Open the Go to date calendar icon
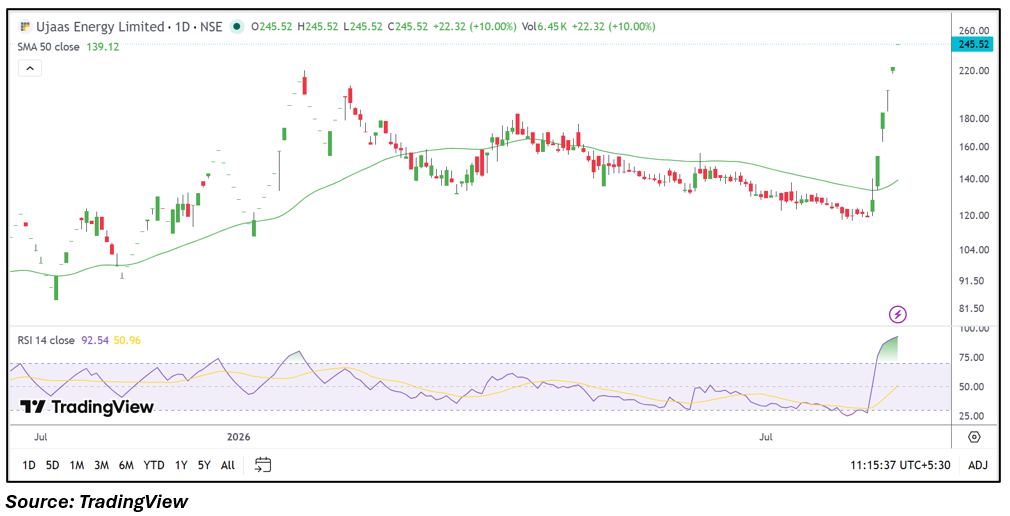Image resolution: width=1010 pixels, height=516 pixels. tap(263, 464)
